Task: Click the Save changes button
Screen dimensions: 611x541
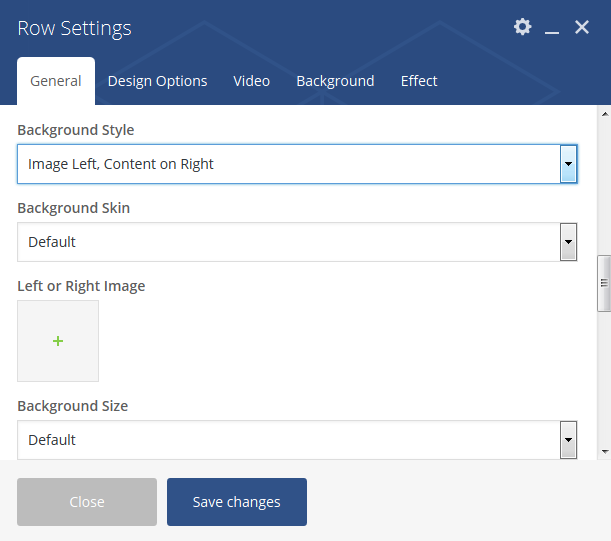Action: click(237, 502)
